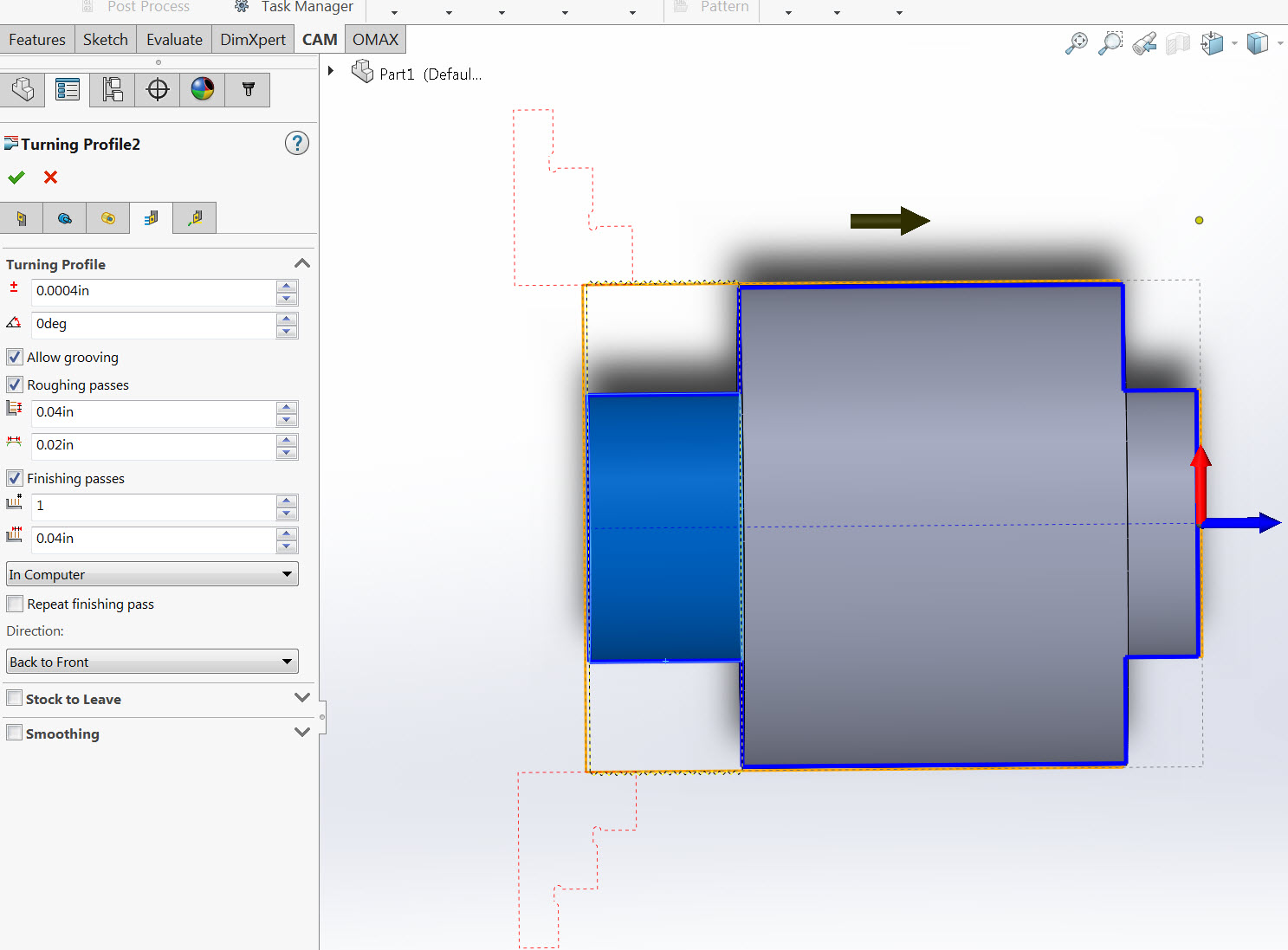The height and width of the screenshot is (950, 1288).
Task: Open the FeatureManager design tree icon
Action: click(x=23, y=89)
